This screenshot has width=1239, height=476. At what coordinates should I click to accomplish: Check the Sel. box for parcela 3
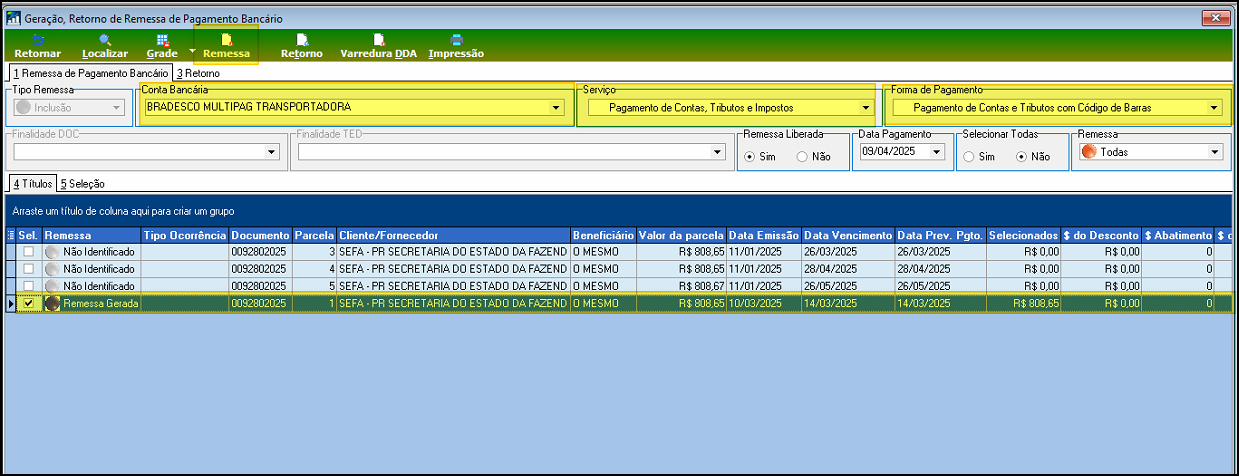(28, 253)
